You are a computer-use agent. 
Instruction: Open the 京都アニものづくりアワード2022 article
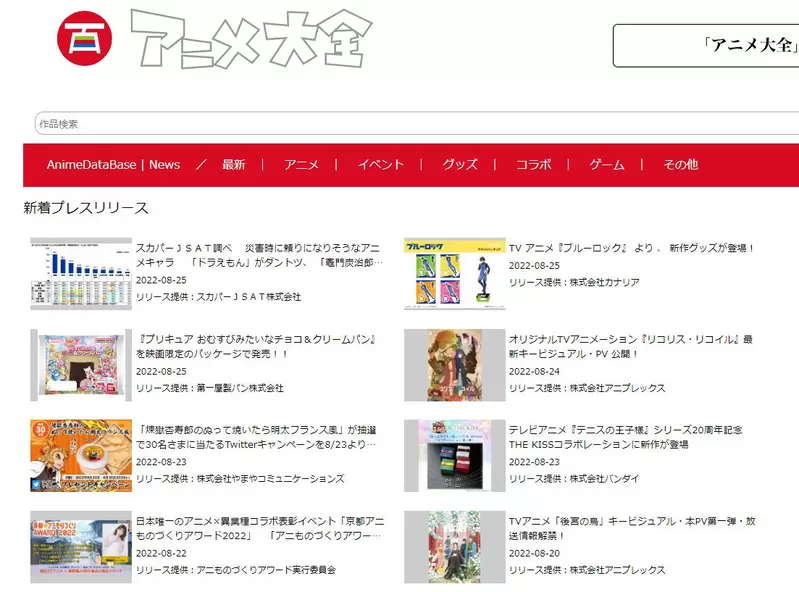[260, 528]
